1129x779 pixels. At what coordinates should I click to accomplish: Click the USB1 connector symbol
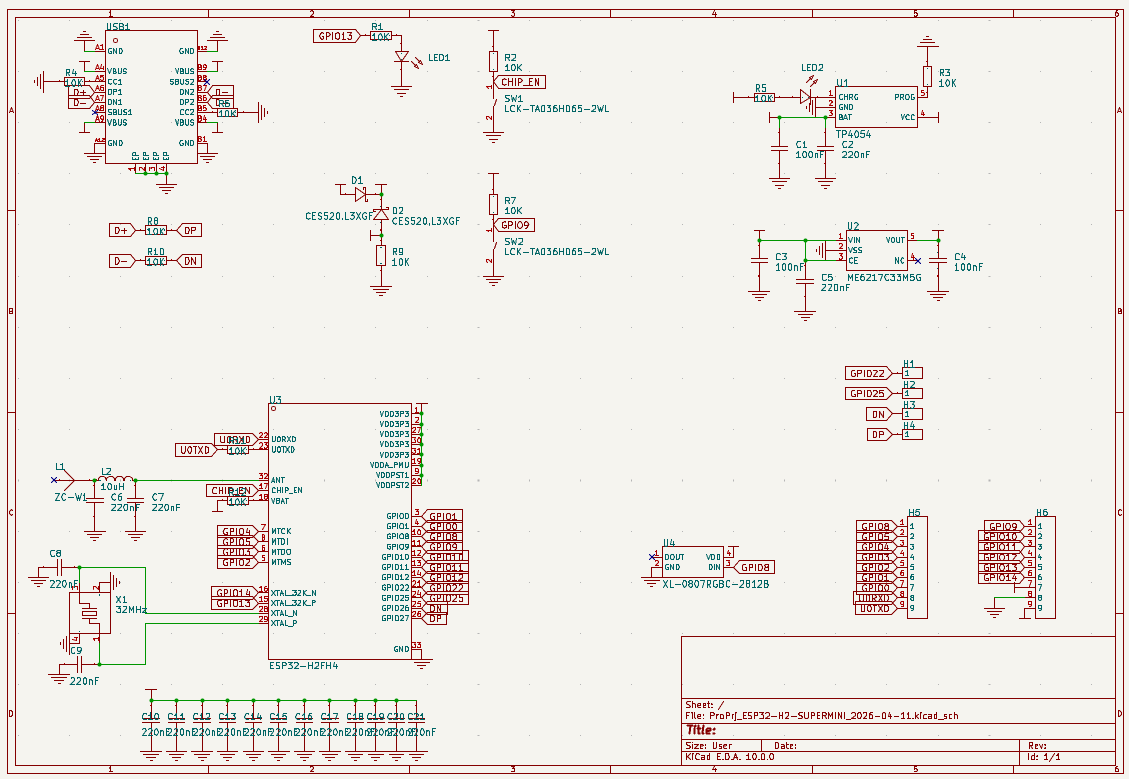click(151, 96)
